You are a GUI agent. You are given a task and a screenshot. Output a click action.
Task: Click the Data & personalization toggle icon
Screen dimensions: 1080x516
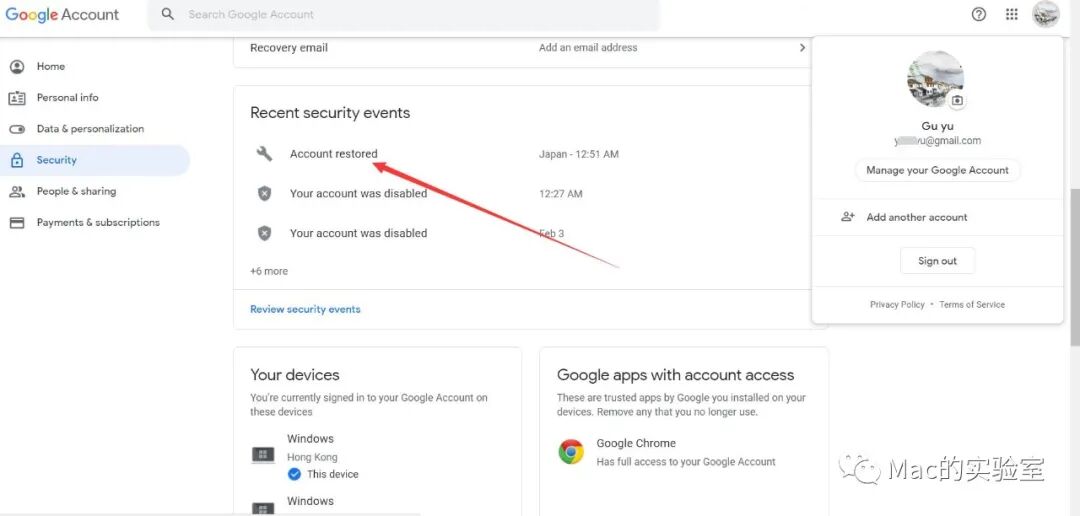pyautogui.click(x=17, y=129)
